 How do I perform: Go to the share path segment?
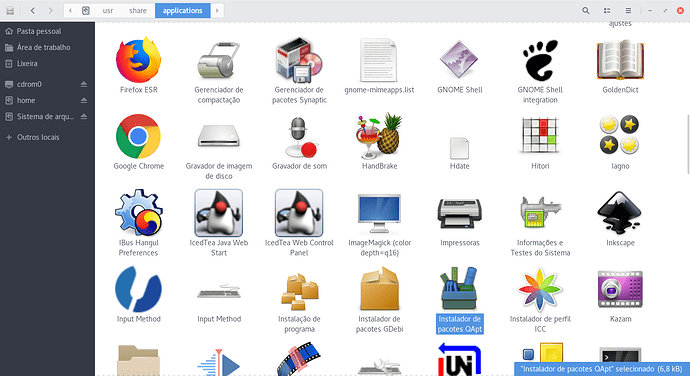pyautogui.click(x=138, y=11)
